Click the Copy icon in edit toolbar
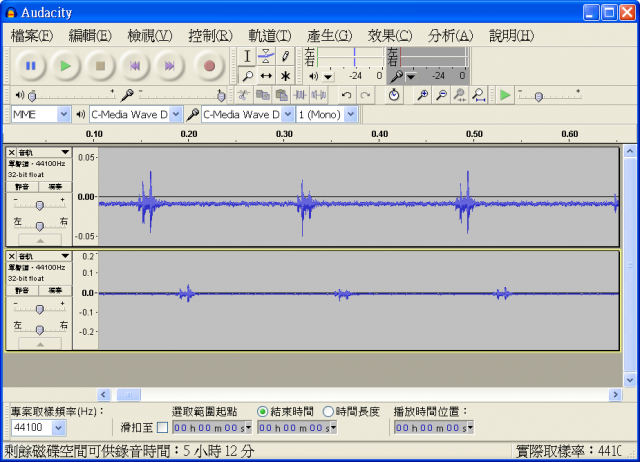Image resolution: width=640 pixels, height=462 pixels. click(x=262, y=96)
